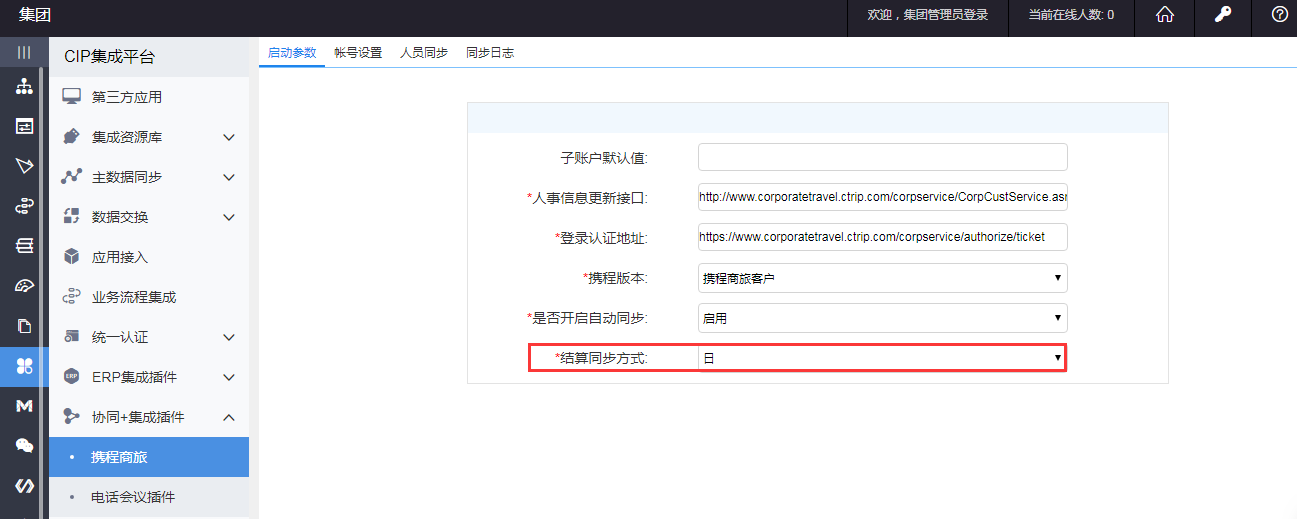Toggle the sidebar collapse bars icon
This screenshot has height=519, width=1297.
(24, 52)
